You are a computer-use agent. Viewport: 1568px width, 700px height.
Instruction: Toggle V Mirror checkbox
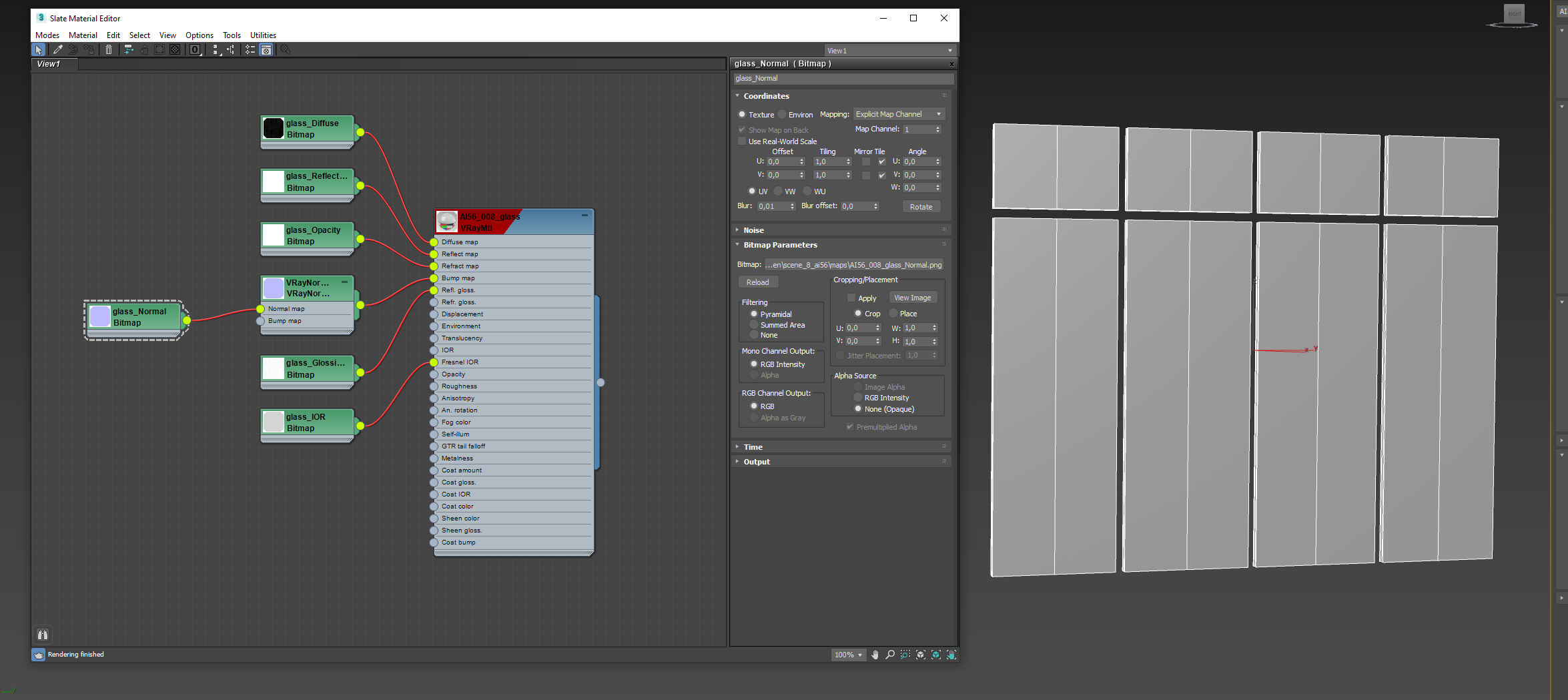click(866, 176)
